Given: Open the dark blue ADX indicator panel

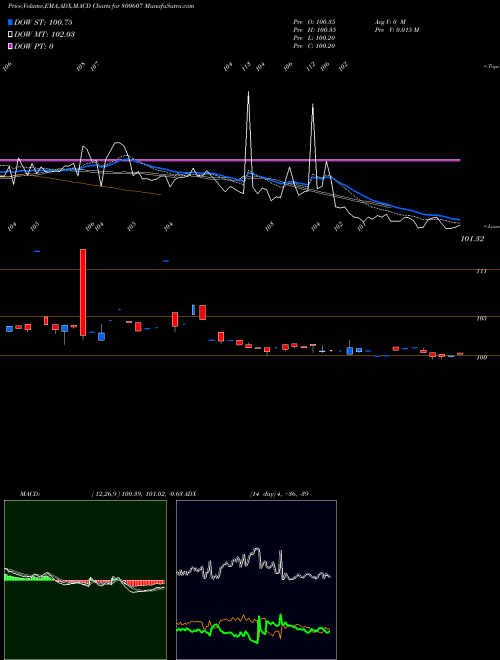Looking at the screenshot, I should [256, 580].
